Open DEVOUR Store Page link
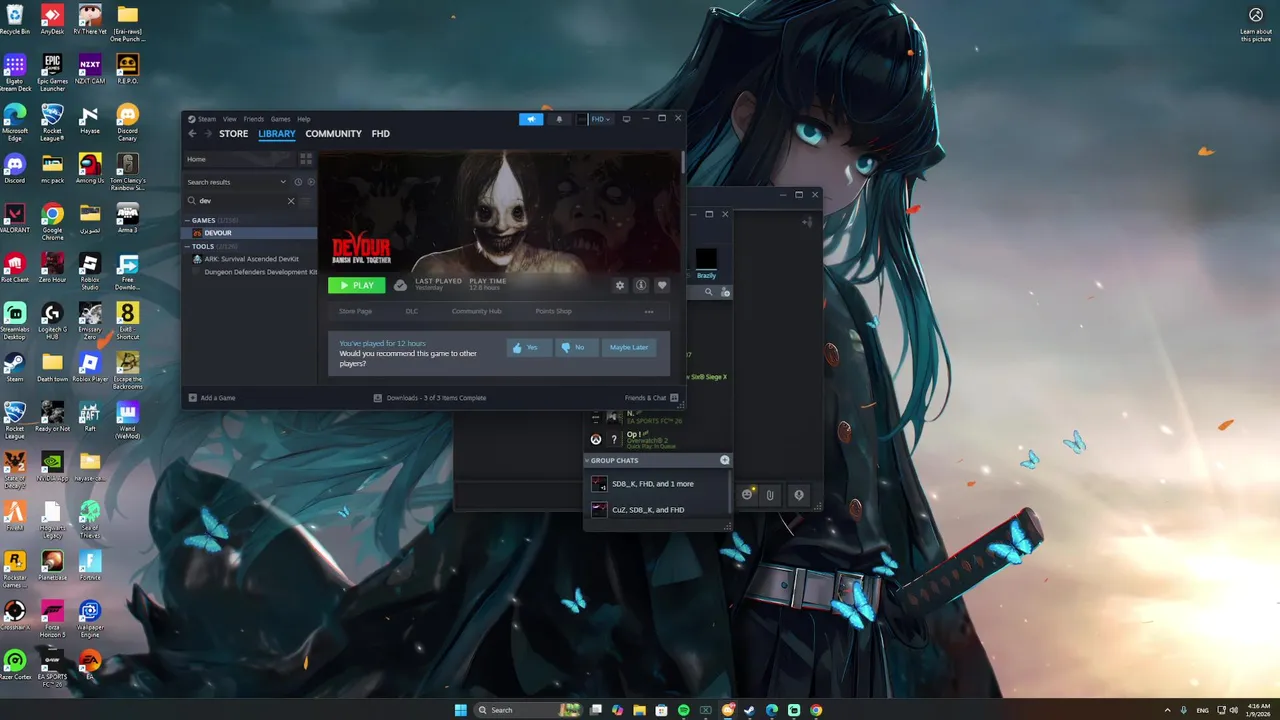The image size is (1280, 720). click(x=355, y=311)
